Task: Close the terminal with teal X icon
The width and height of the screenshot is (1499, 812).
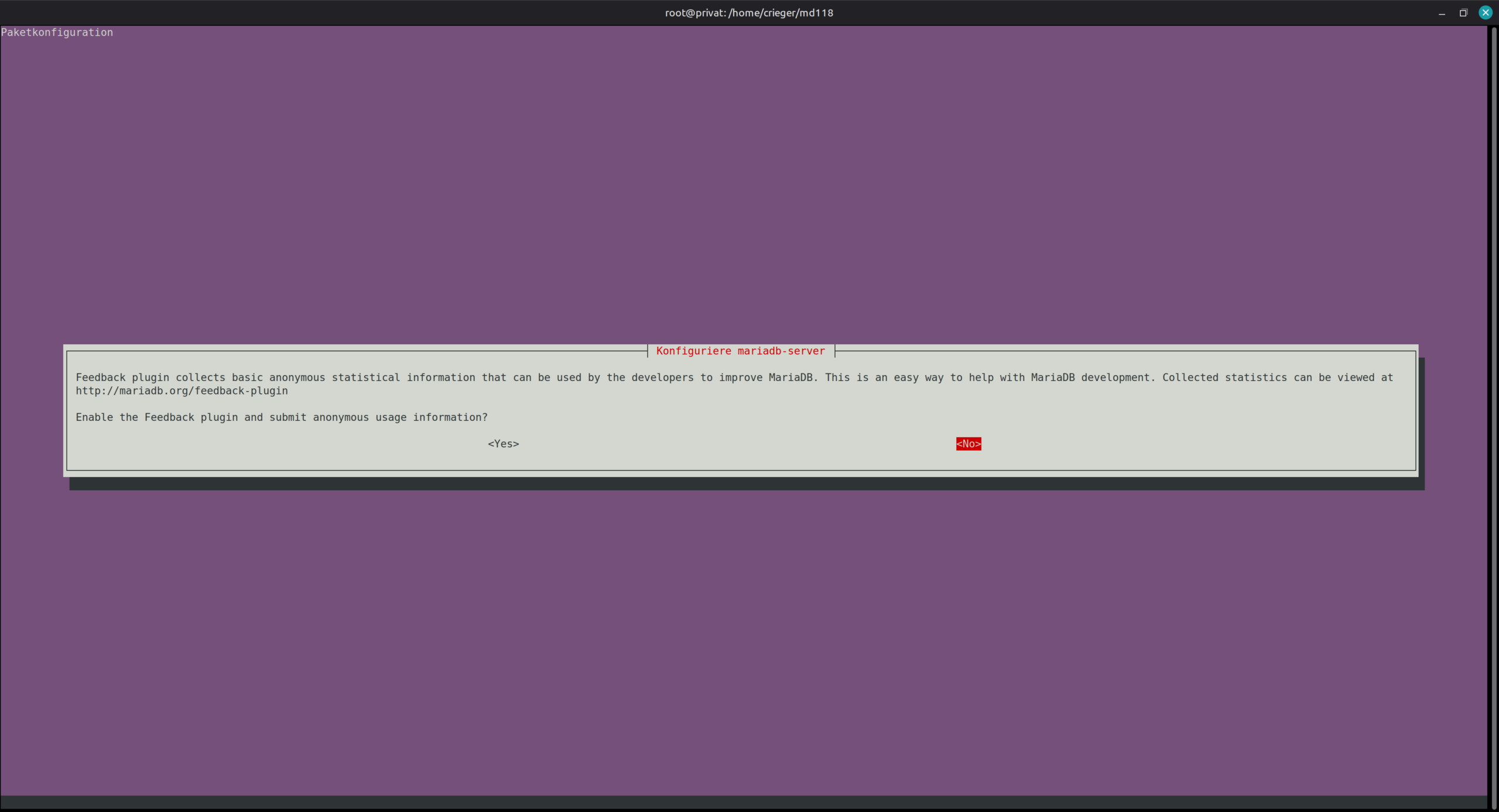Action: tap(1486, 13)
